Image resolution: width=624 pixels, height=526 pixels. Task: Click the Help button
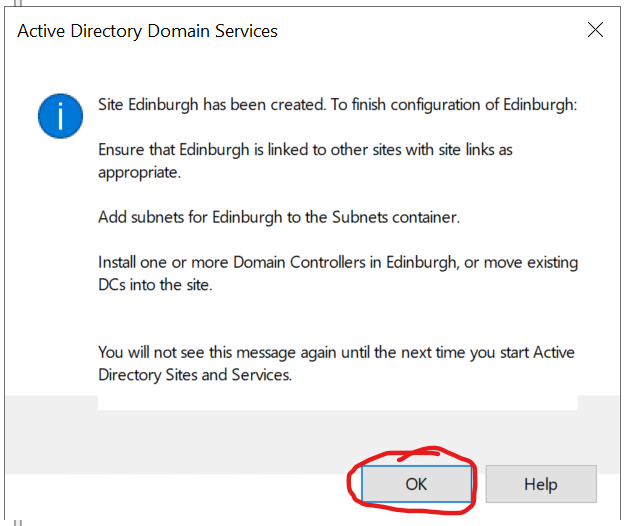click(540, 484)
